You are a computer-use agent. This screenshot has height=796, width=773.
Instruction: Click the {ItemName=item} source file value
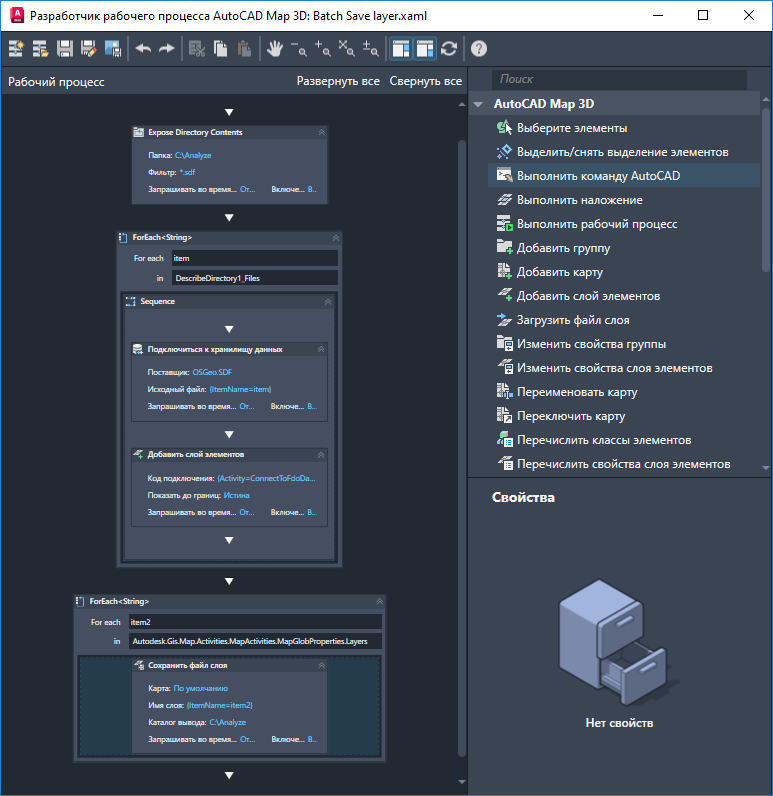point(240,389)
